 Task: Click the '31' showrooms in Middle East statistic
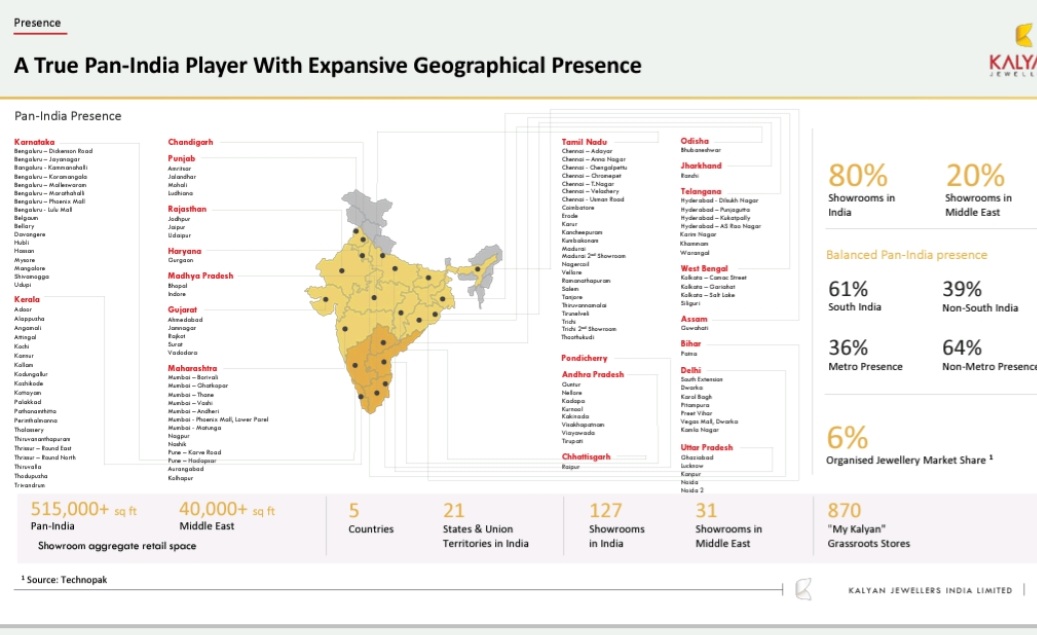coord(706,511)
